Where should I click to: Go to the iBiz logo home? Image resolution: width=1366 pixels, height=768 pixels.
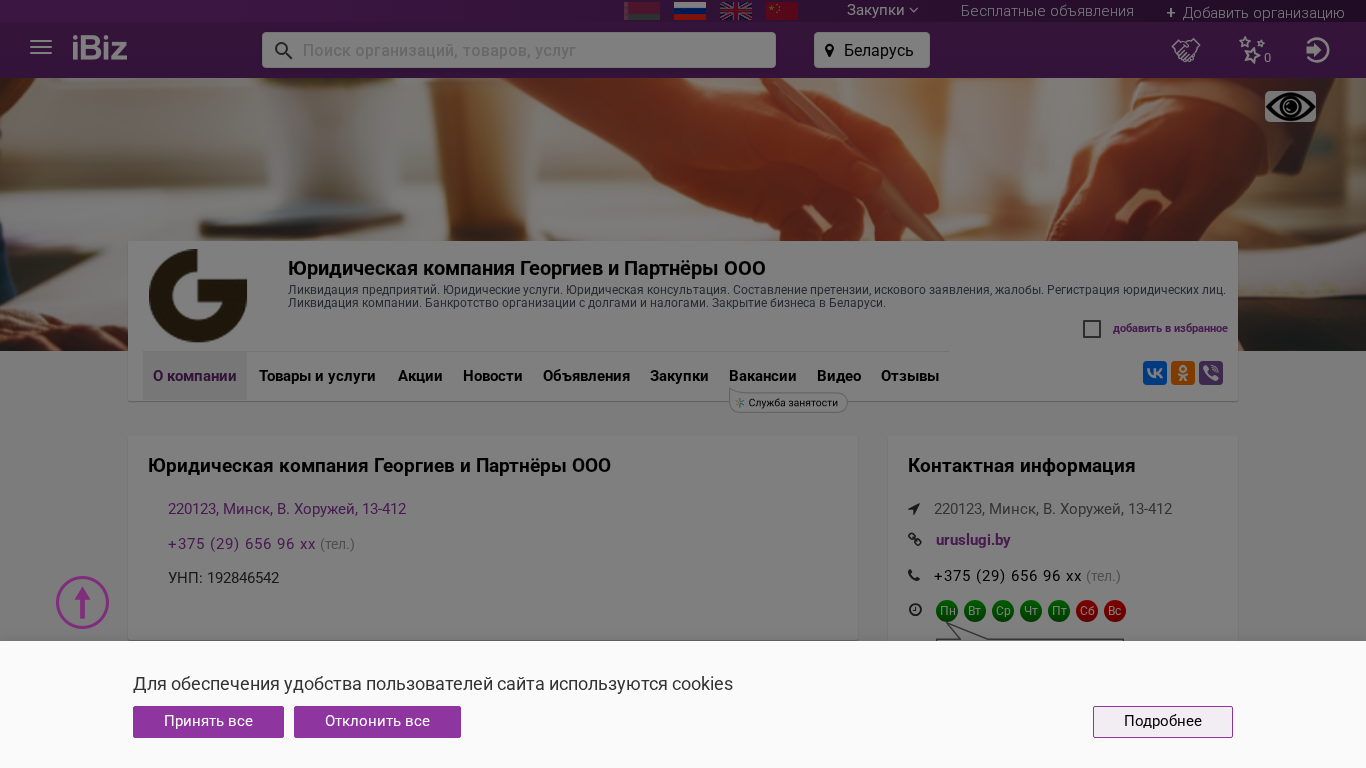(x=100, y=48)
